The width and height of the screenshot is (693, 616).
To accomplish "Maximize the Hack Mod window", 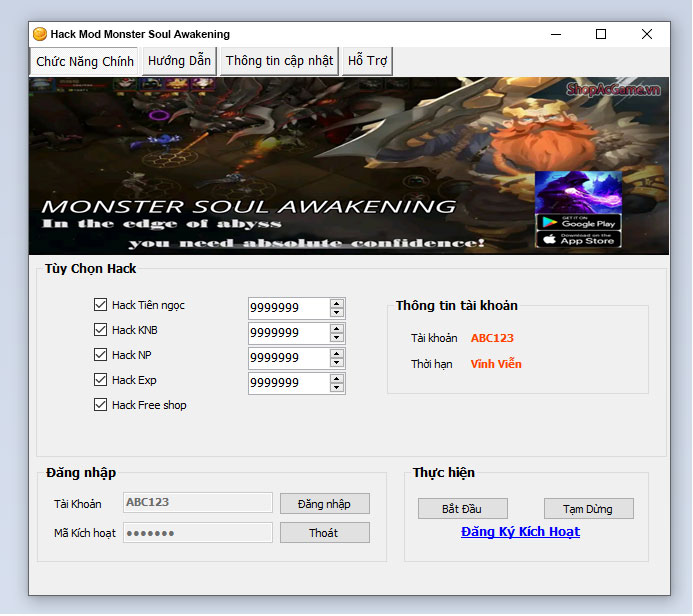I will point(601,34).
